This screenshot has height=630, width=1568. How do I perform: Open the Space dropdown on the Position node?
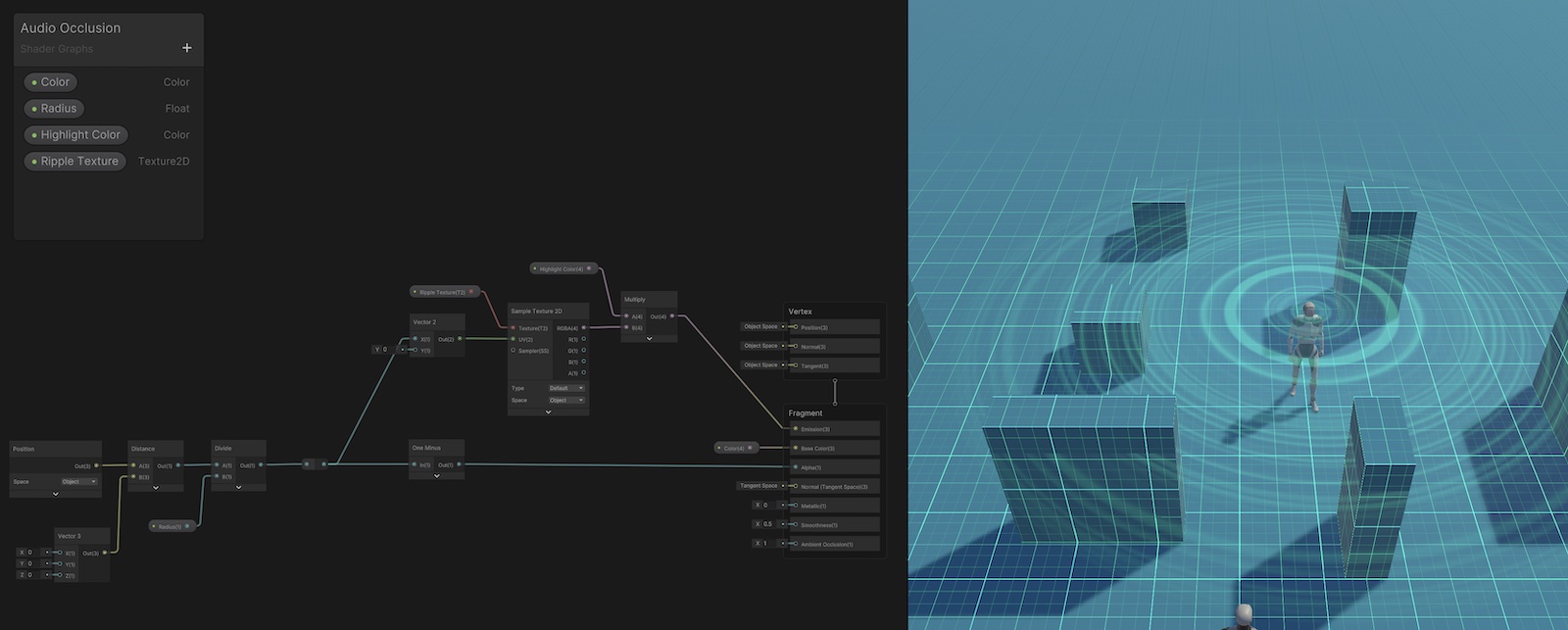coord(79,482)
